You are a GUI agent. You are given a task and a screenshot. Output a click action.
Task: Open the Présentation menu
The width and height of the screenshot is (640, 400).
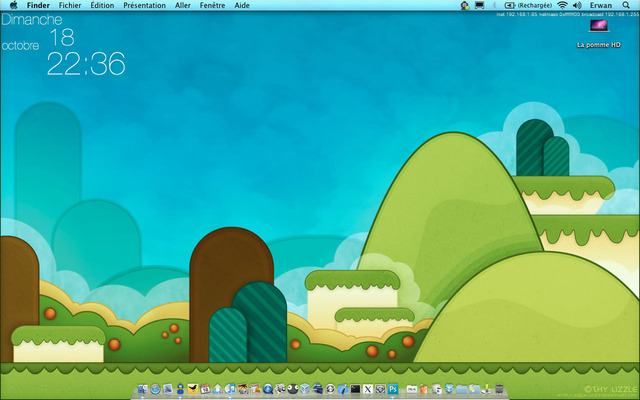[x=144, y=5]
